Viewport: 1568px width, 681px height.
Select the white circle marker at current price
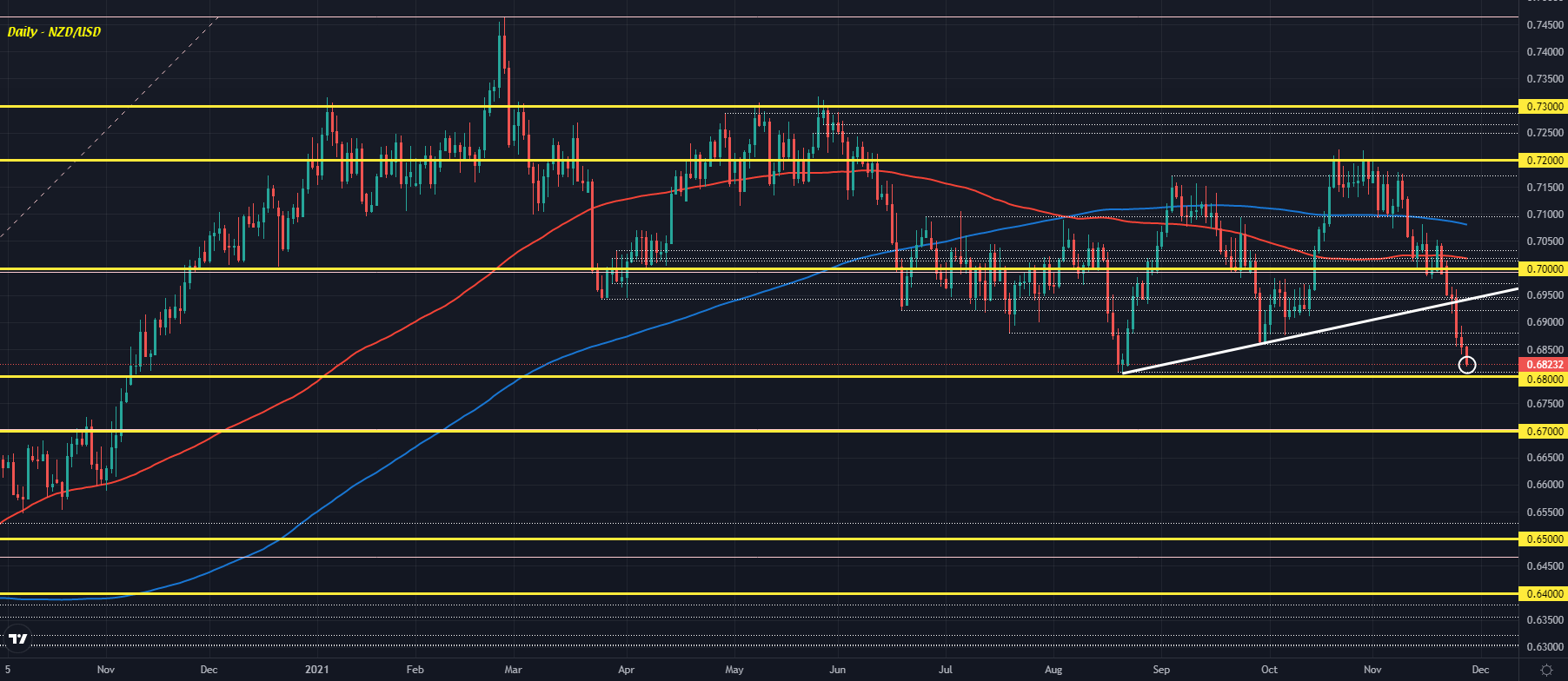1466,365
